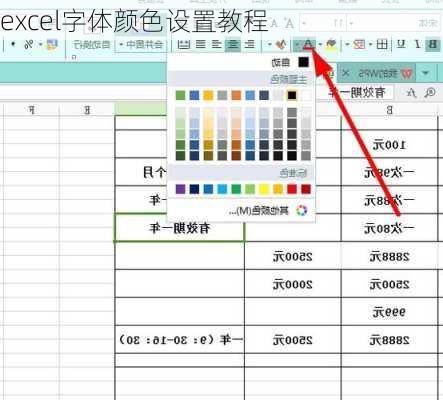Click the highlighted center-align icon
This screenshot has width=443, height=400.
(x=233, y=44)
